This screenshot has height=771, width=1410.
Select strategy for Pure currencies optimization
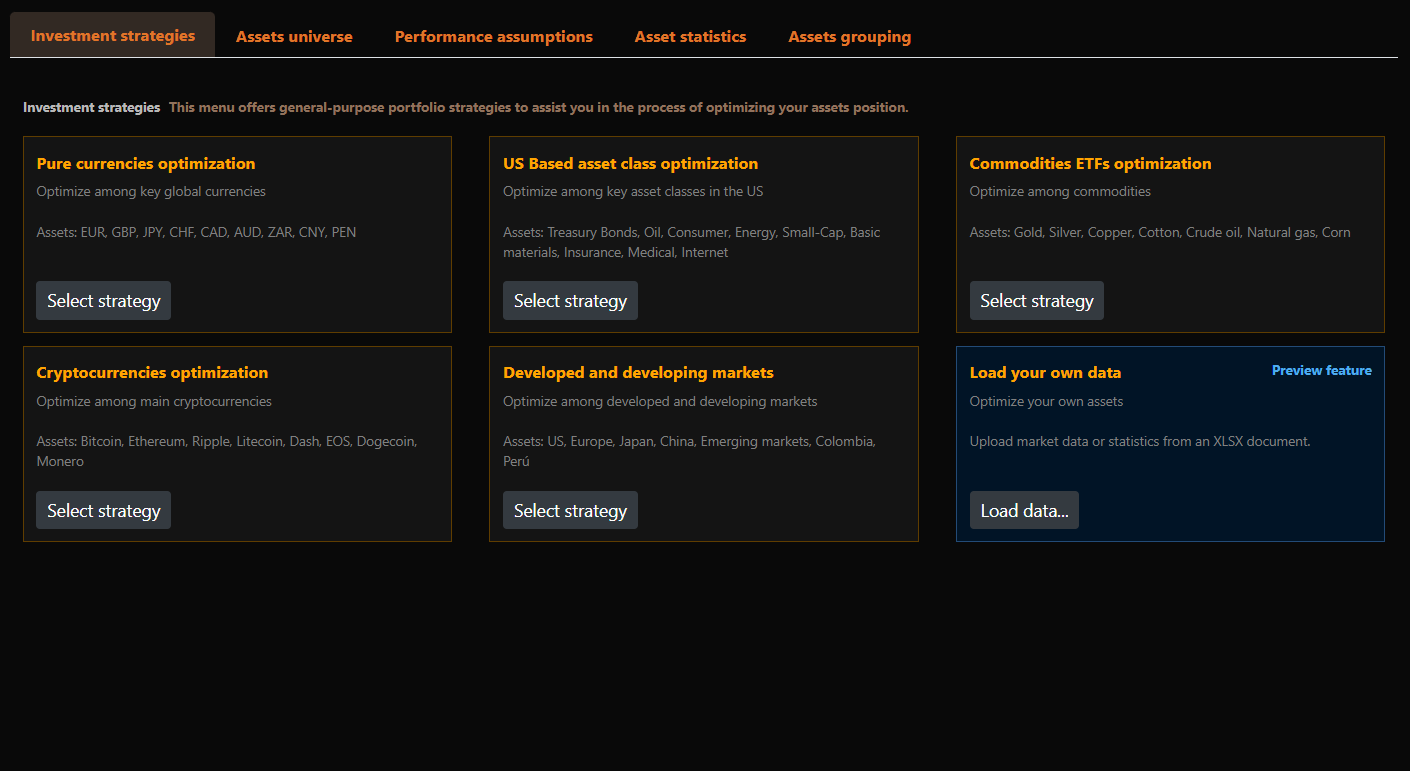[x=104, y=301]
